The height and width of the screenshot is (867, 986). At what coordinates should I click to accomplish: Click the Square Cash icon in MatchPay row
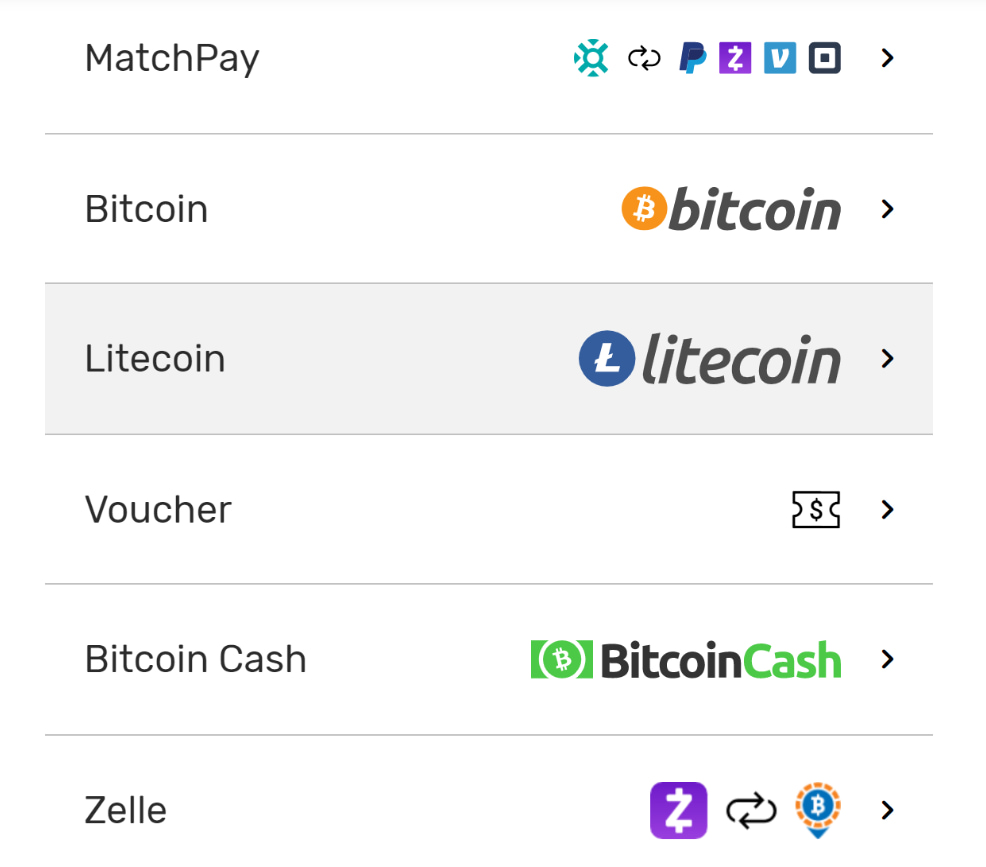point(824,58)
